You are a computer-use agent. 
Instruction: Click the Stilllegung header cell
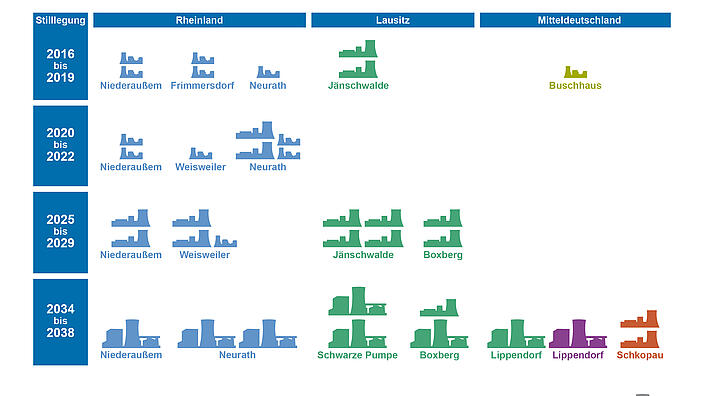click(61, 20)
